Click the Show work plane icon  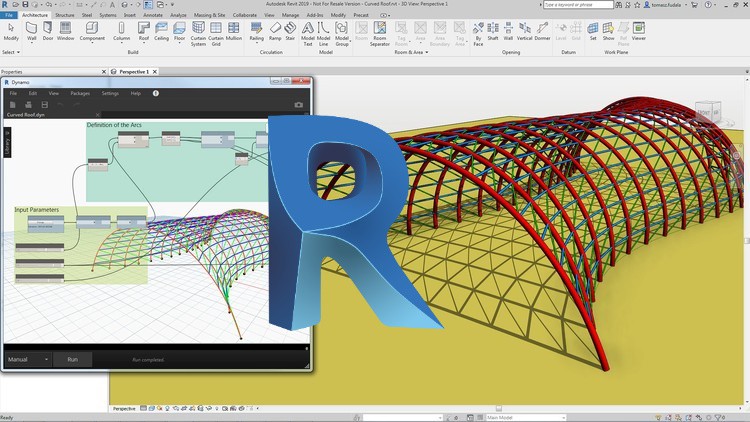coord(608,28)
